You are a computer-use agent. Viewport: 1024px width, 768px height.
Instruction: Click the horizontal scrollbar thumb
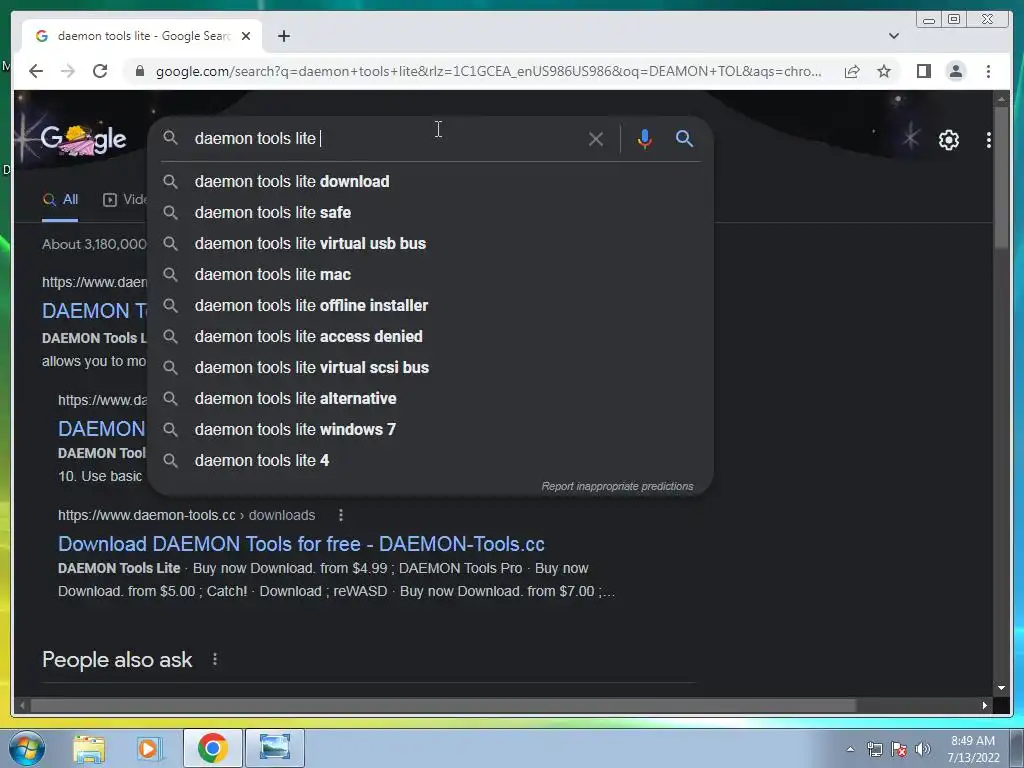click(x=443, y=705)
